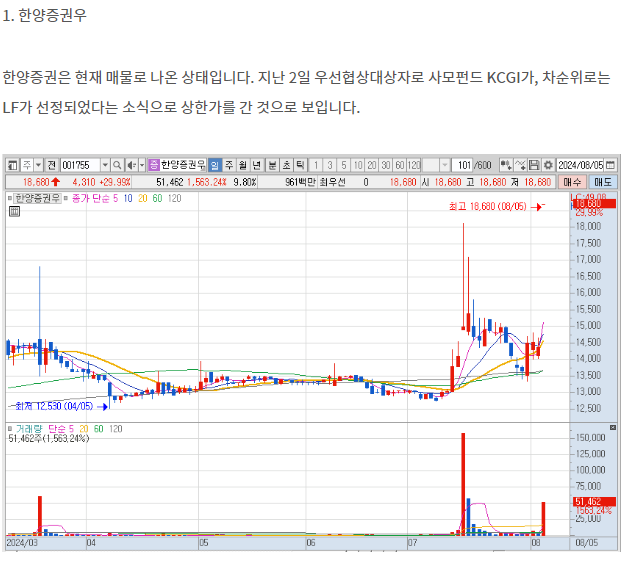Screen dimensions: 625x569
Task: Click the +29.99% change rate value
Action: (x=115, y=182)
